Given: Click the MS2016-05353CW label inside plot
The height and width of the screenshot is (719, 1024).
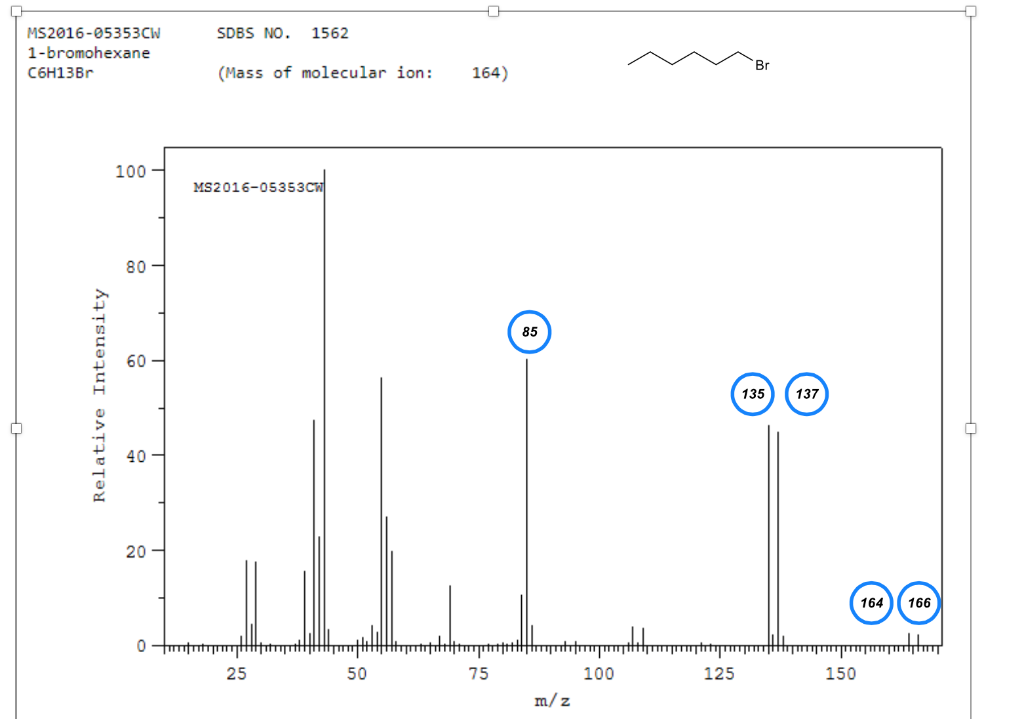Looking at the screenshot, I should click(259, 186).
